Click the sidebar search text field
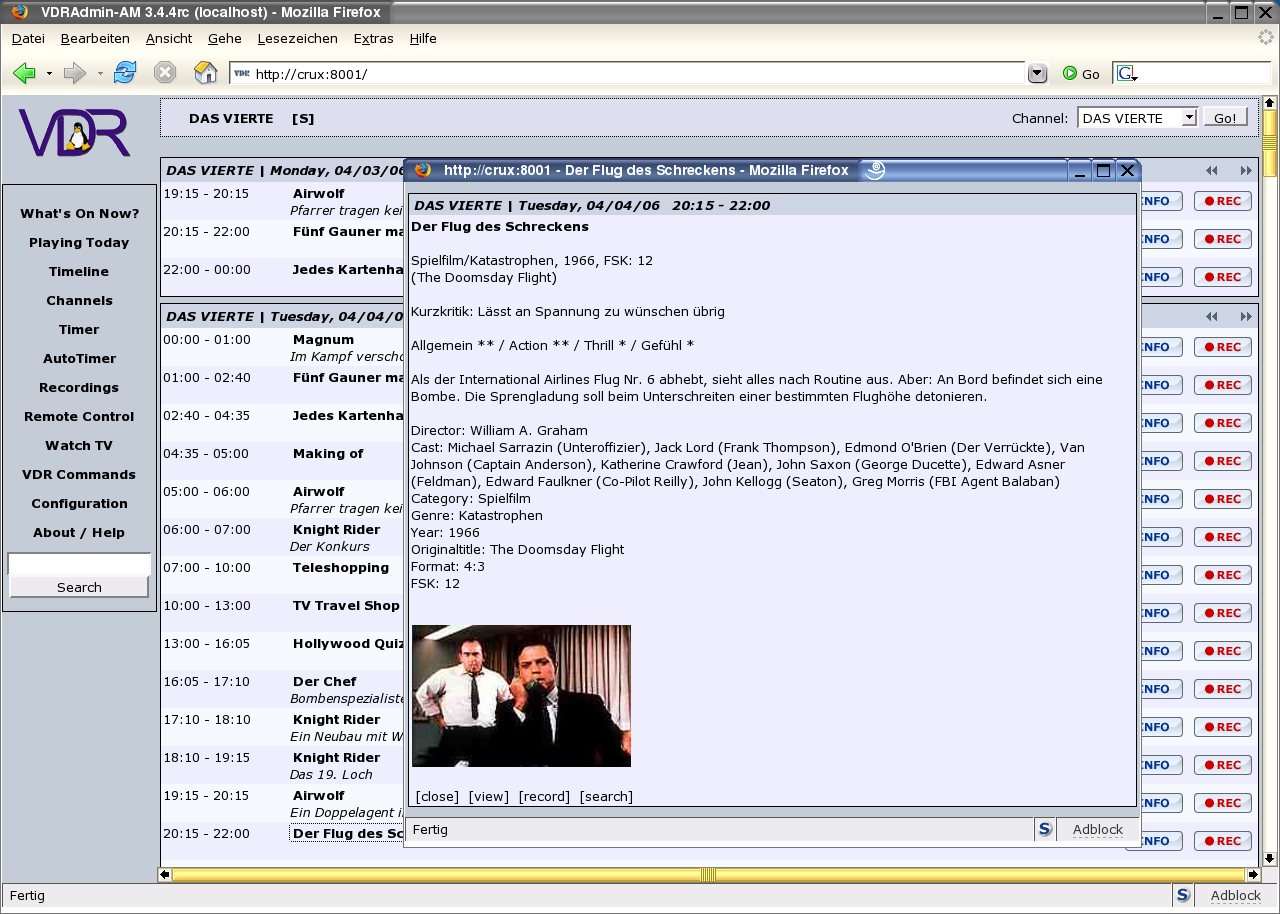Screen dimensions: 1280x914 79,565
